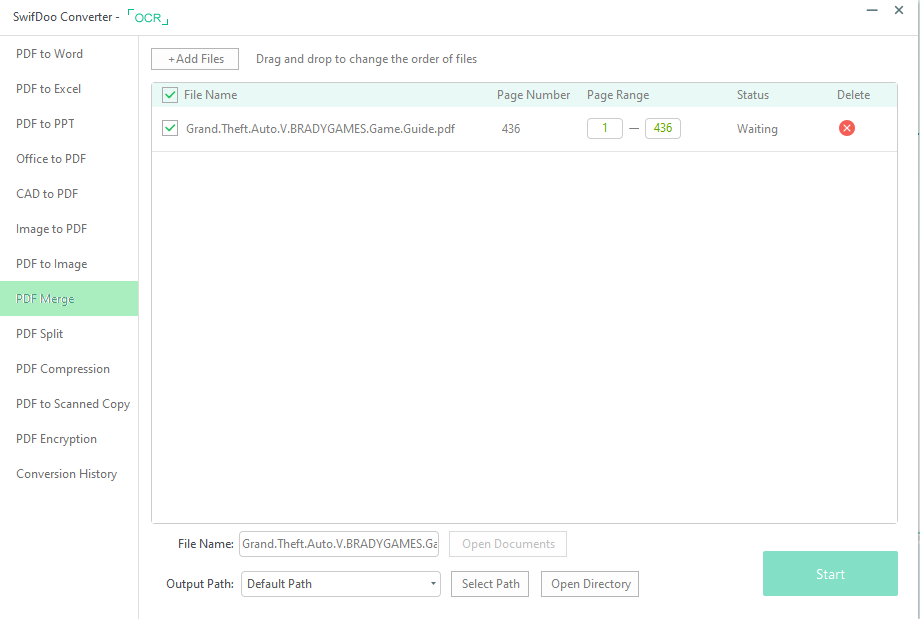This screenshot has width=920, height=619.
Task: Select the Grand.Theft.Auto.V.BRADYGAMES.Game.Guide.pdf file name
Action: point(320,129)
